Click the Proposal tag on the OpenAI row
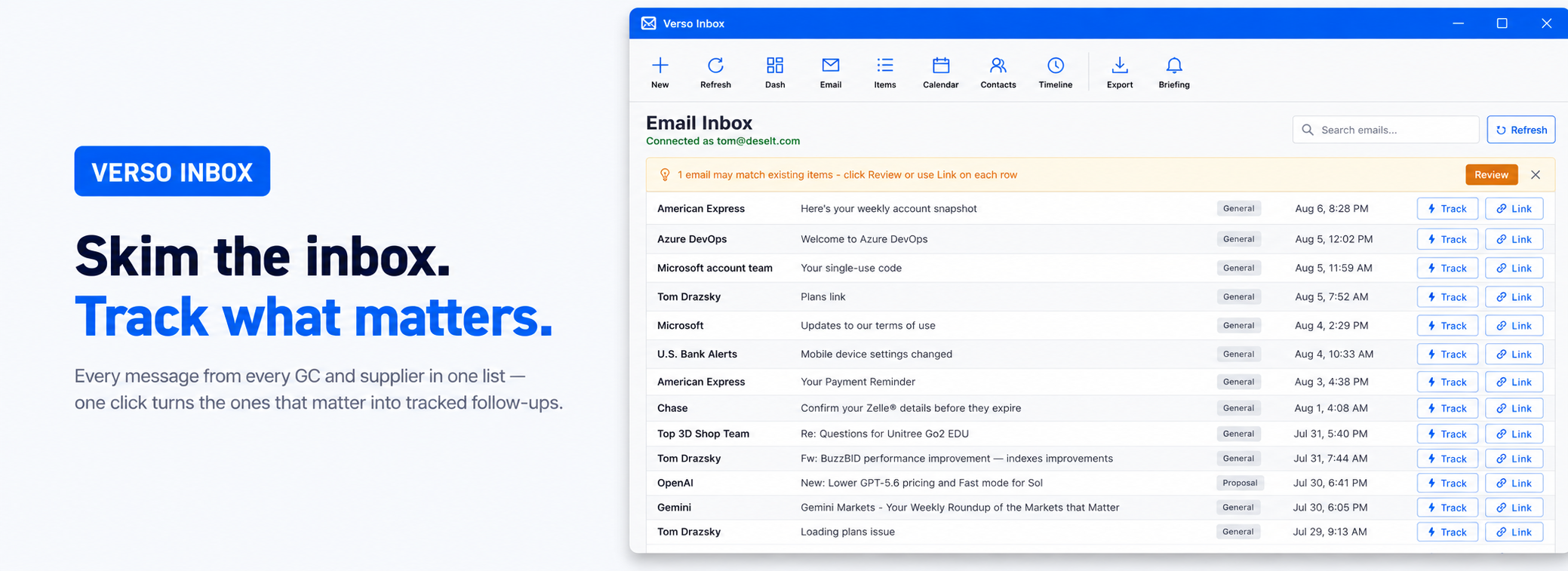1568x571 pixels. (1240, 483)
